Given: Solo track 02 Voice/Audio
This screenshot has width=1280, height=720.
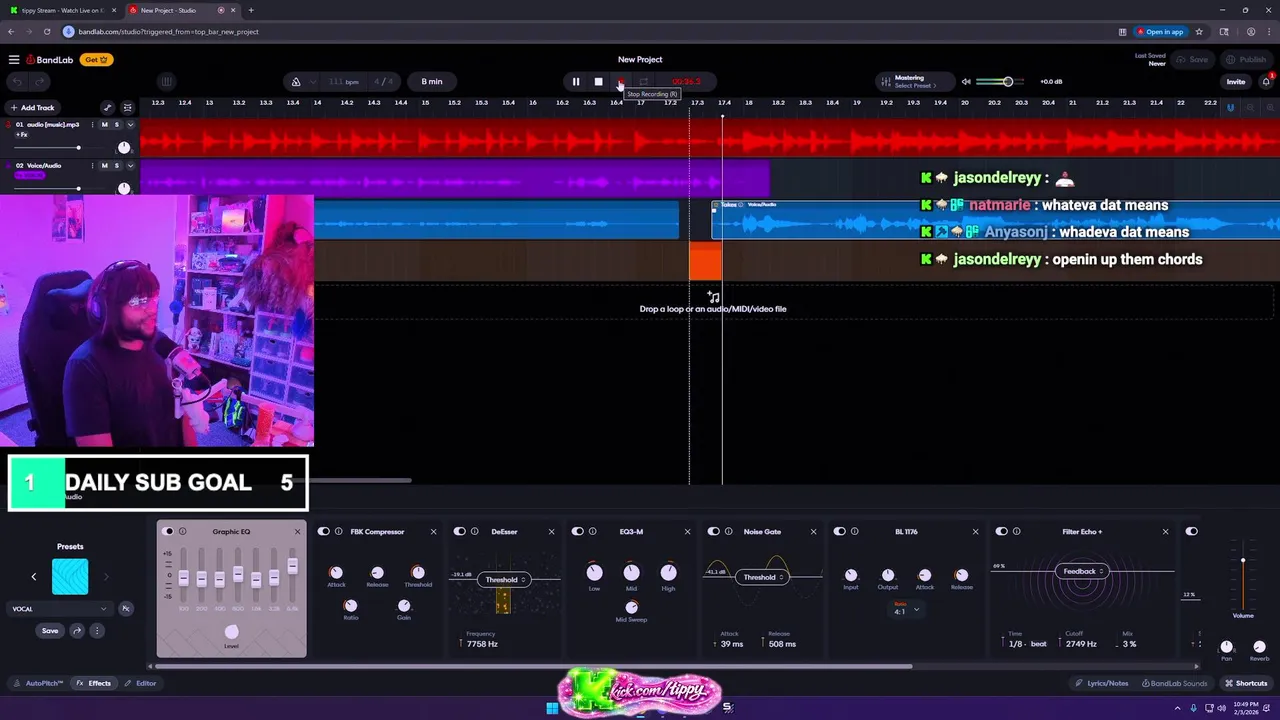Looking at the screenshot, I should 117,165.
